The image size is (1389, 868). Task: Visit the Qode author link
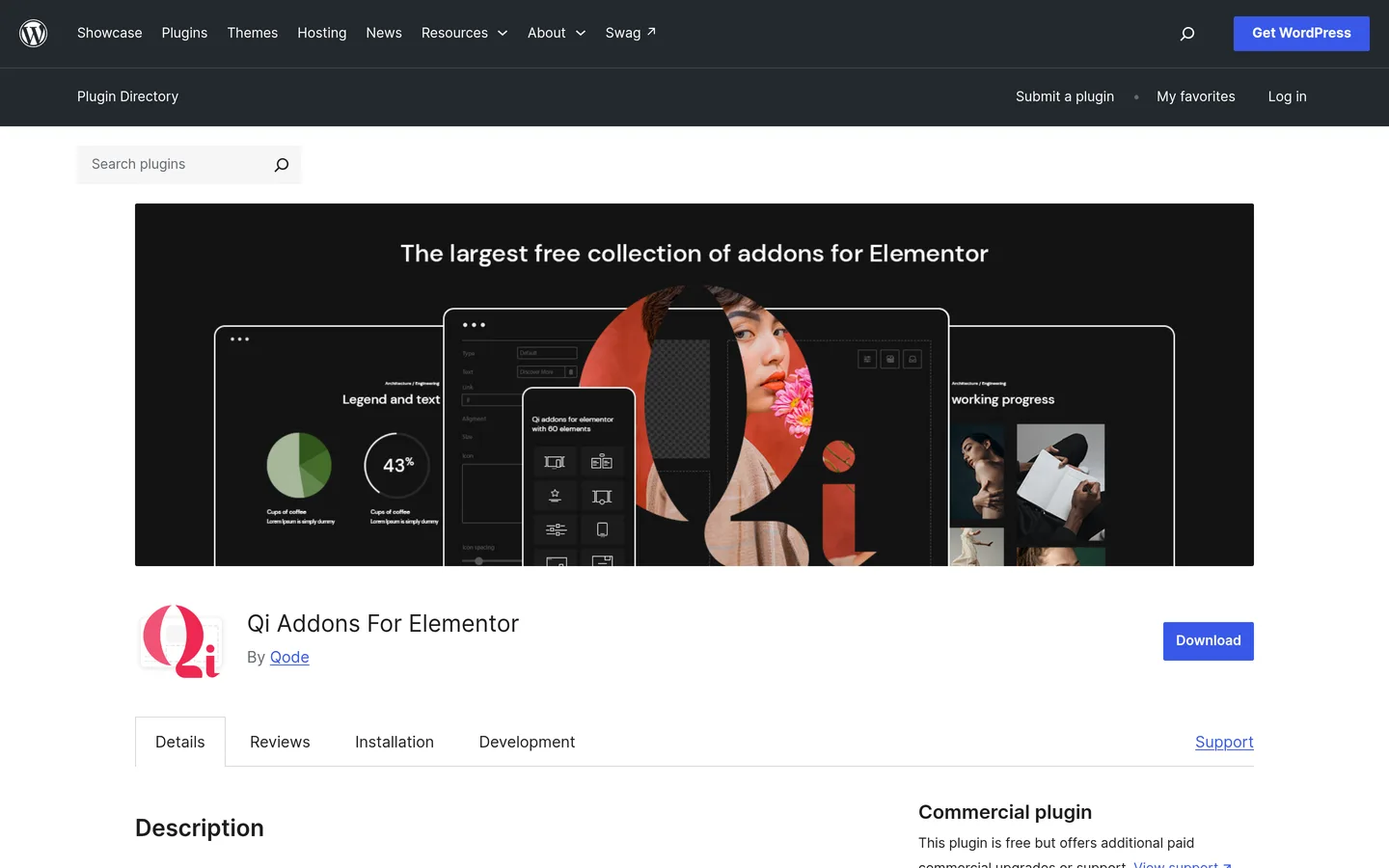(289, 657)
